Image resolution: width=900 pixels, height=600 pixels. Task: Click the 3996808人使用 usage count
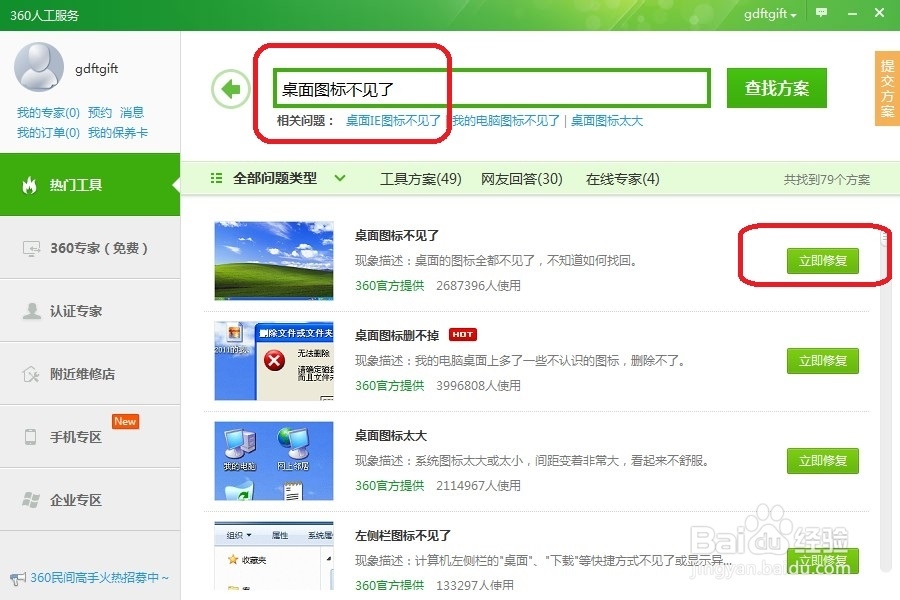(478, 385)
